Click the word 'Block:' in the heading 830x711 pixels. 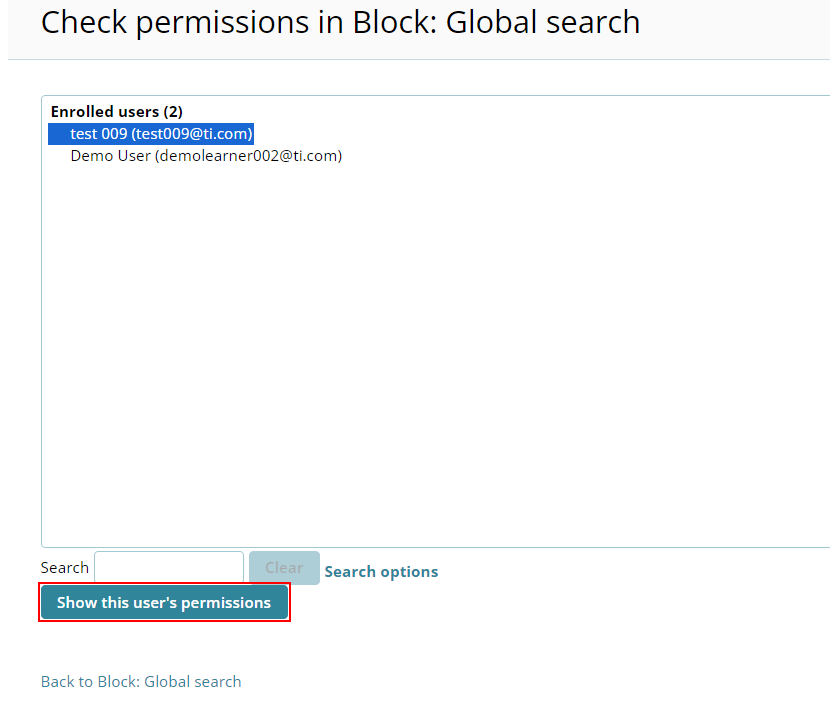393,22
